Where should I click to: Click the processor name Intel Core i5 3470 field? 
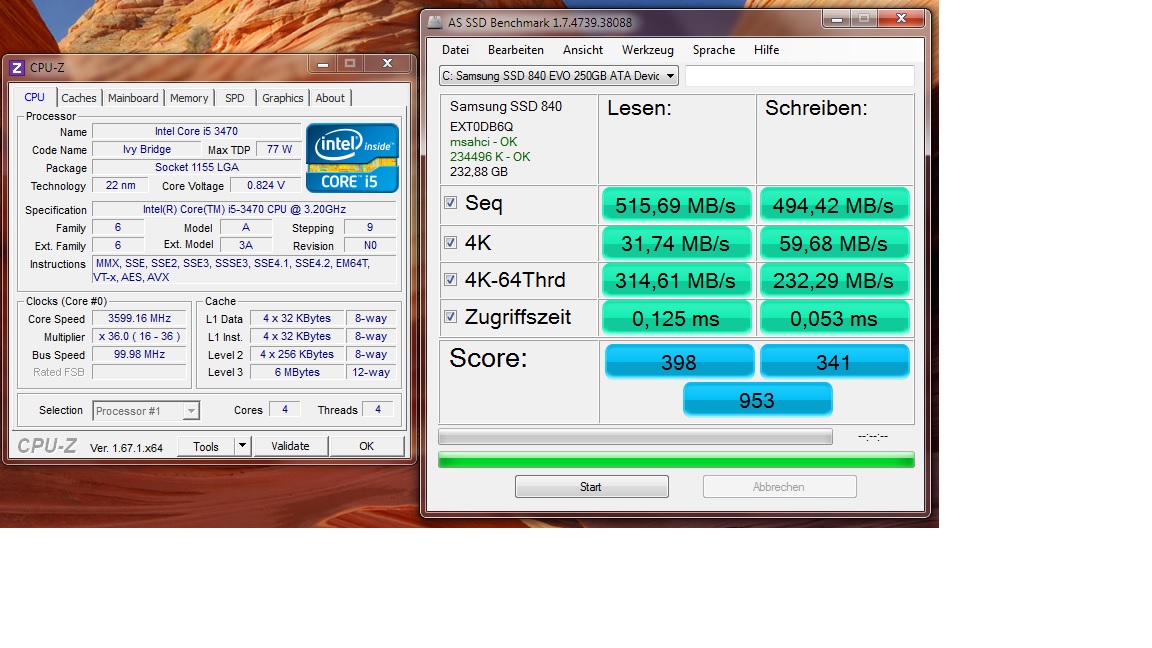[x=196, y=132]
